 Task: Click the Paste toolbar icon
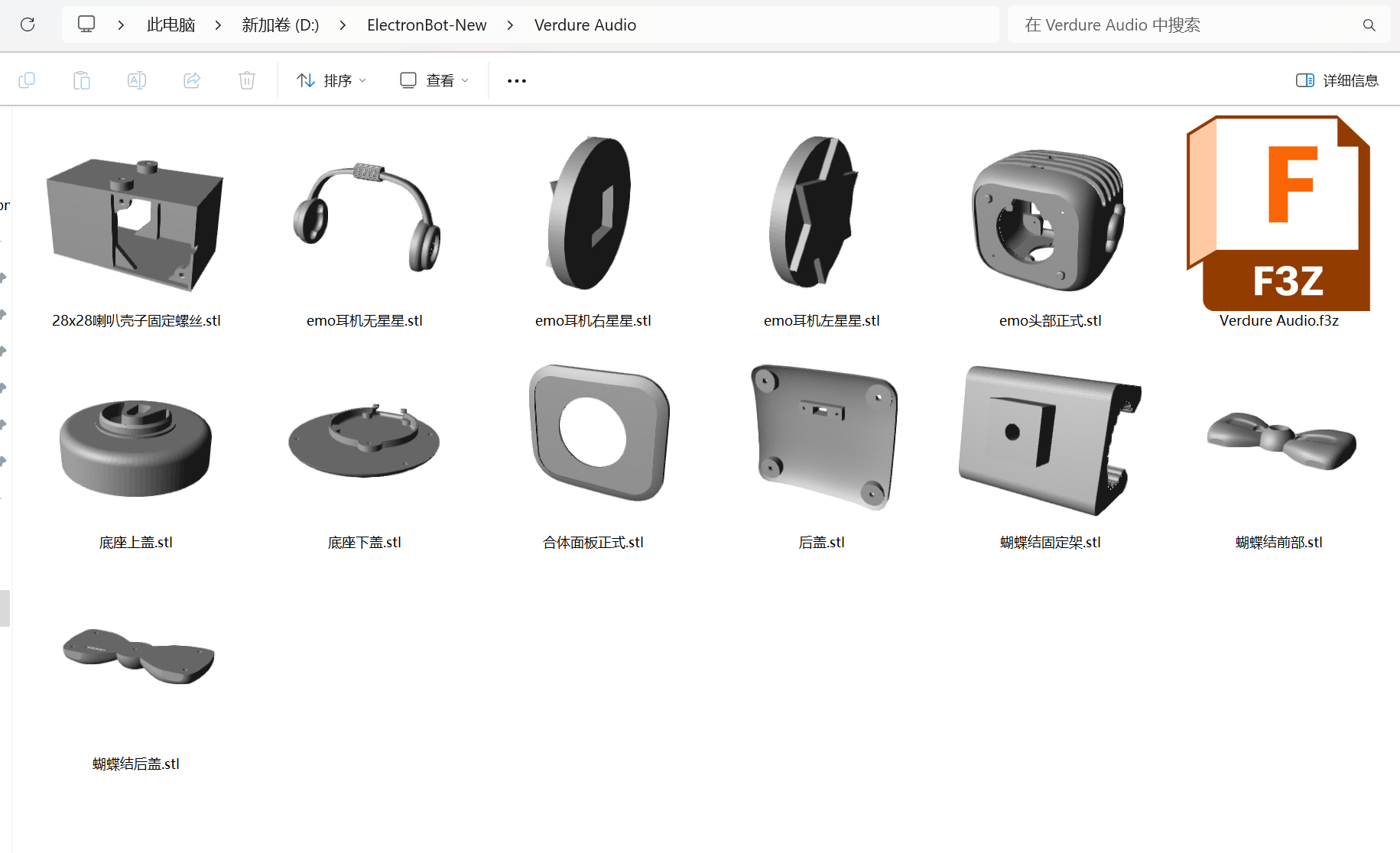(82, 80)
